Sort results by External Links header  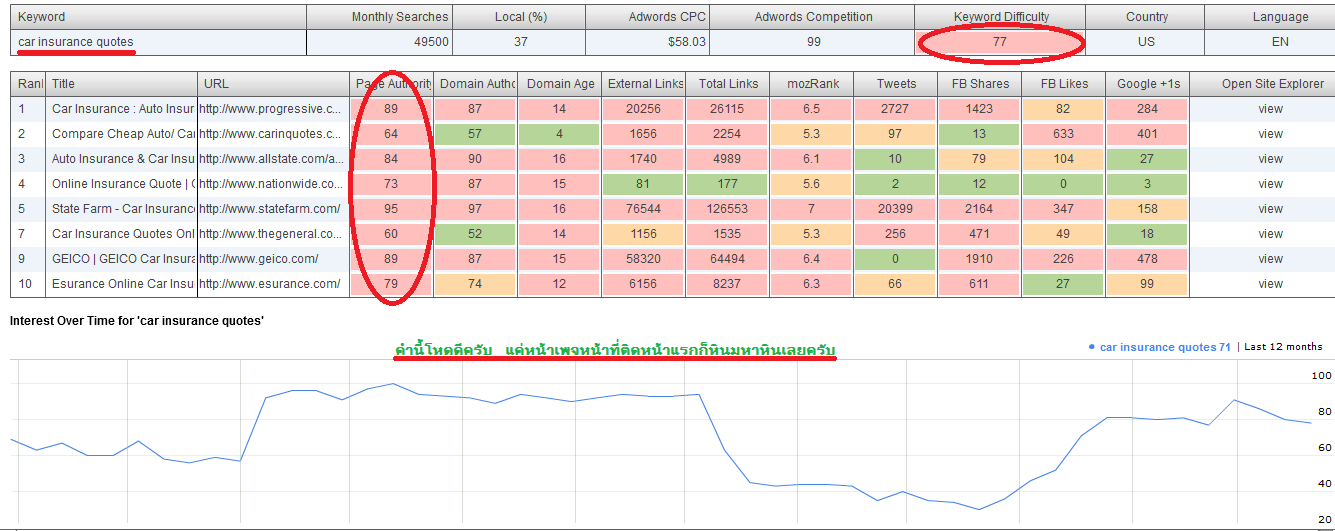click(x=644, y=84)
